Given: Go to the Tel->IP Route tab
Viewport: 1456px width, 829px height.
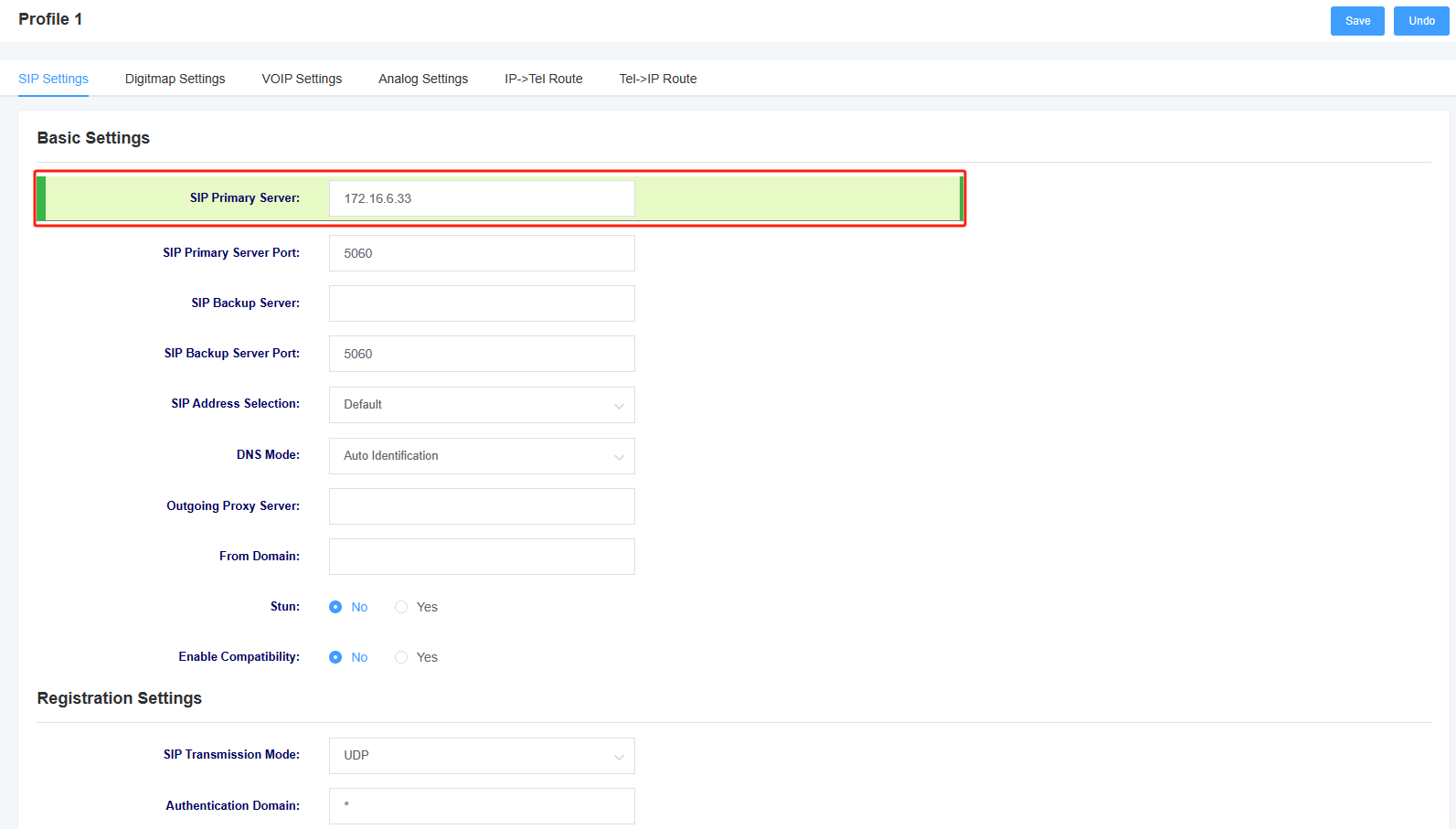Looking at the screenshot, I should pos(658,79).
